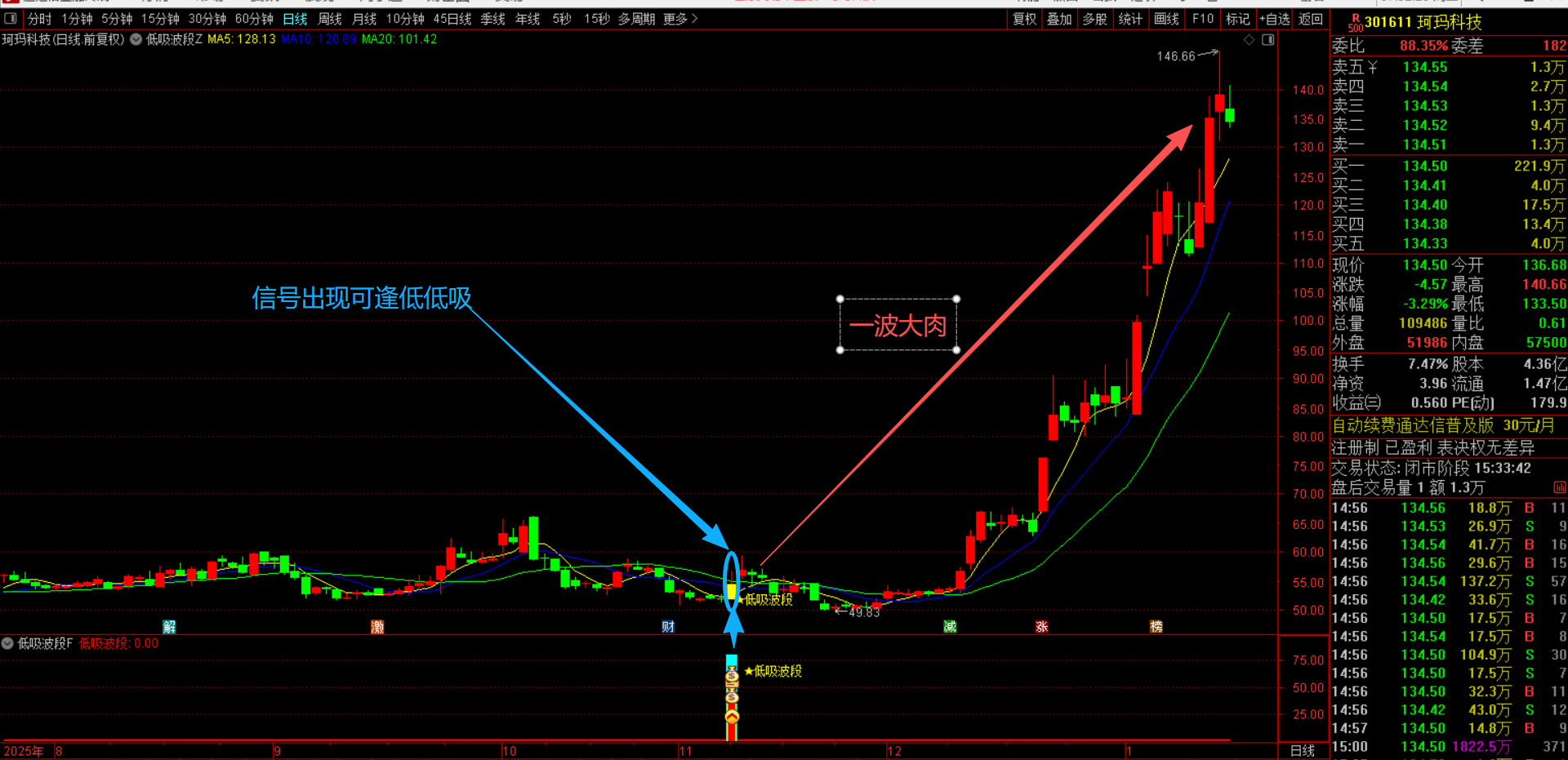Click the MA20: 101.42 indicator label
The image size is (1568, 760).
pos(399,39)
